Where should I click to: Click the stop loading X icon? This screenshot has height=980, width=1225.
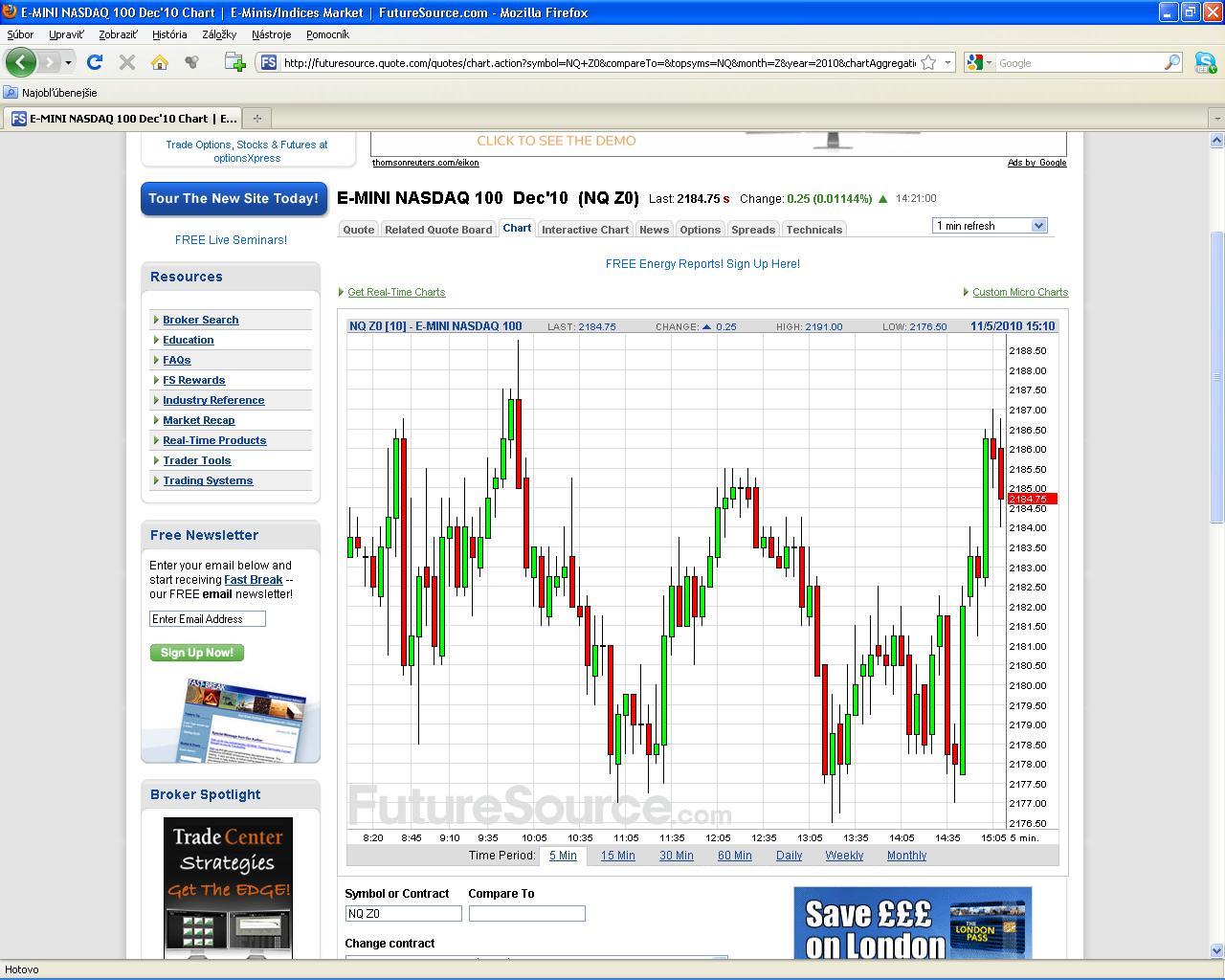point(126,63)
